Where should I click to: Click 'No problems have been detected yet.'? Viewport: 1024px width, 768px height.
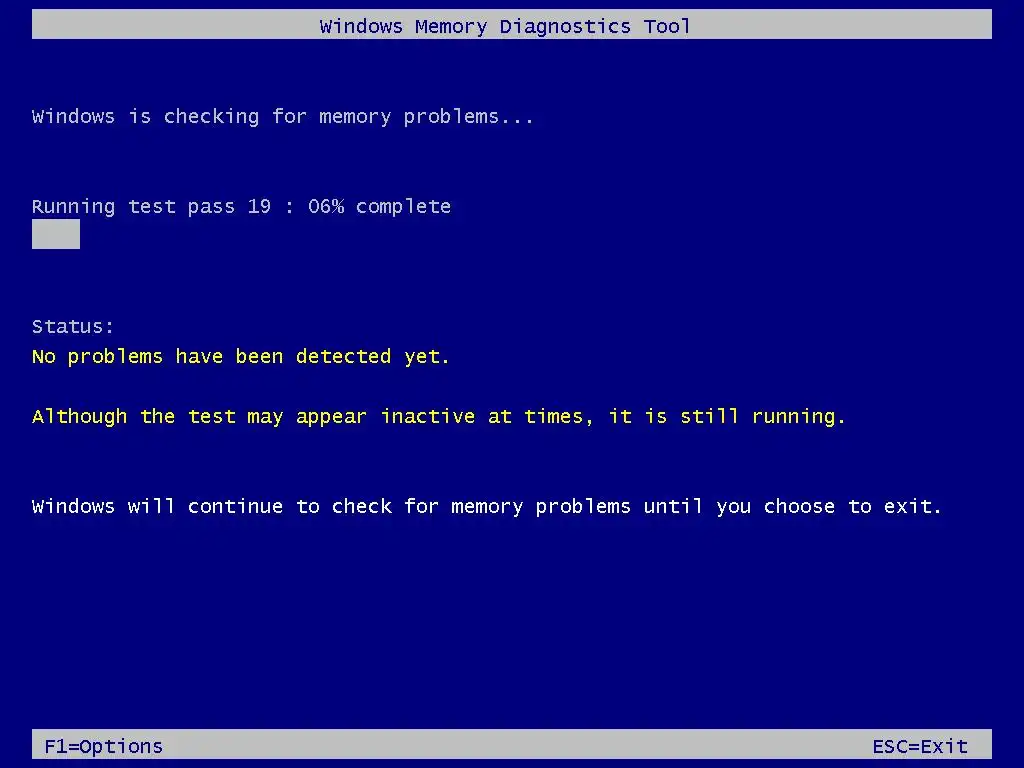click(241, 357)
